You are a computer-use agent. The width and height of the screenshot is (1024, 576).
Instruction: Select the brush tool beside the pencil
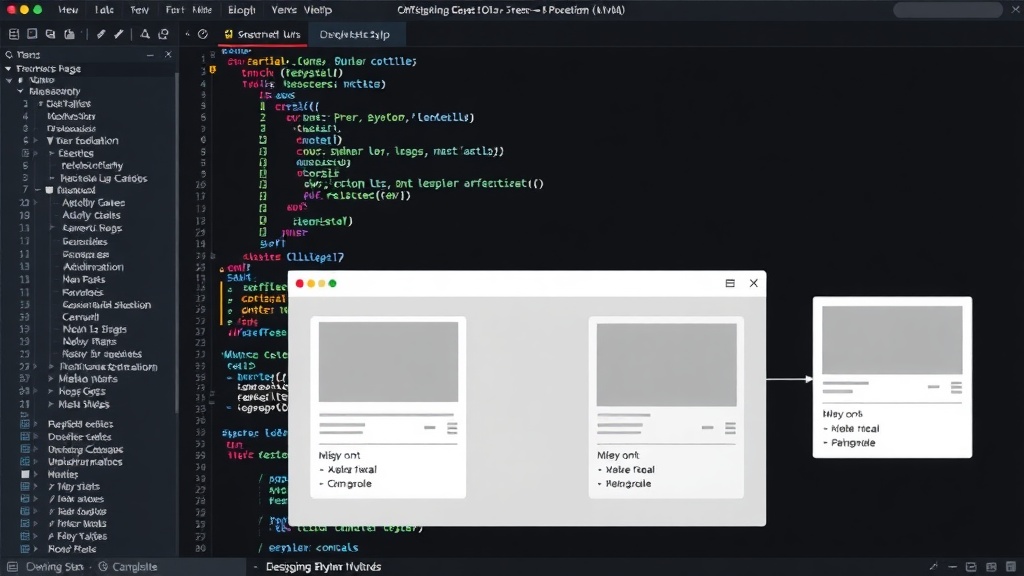pos(119,34)
